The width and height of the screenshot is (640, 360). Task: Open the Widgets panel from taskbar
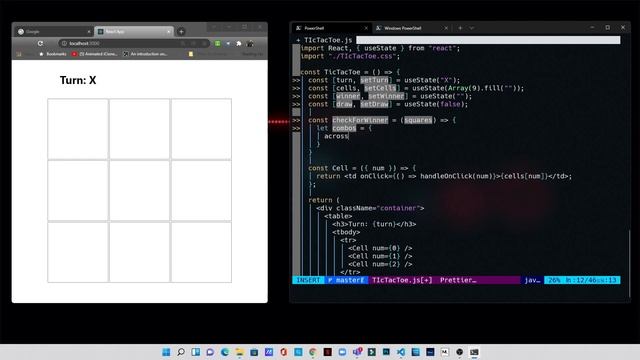point(196,352)
